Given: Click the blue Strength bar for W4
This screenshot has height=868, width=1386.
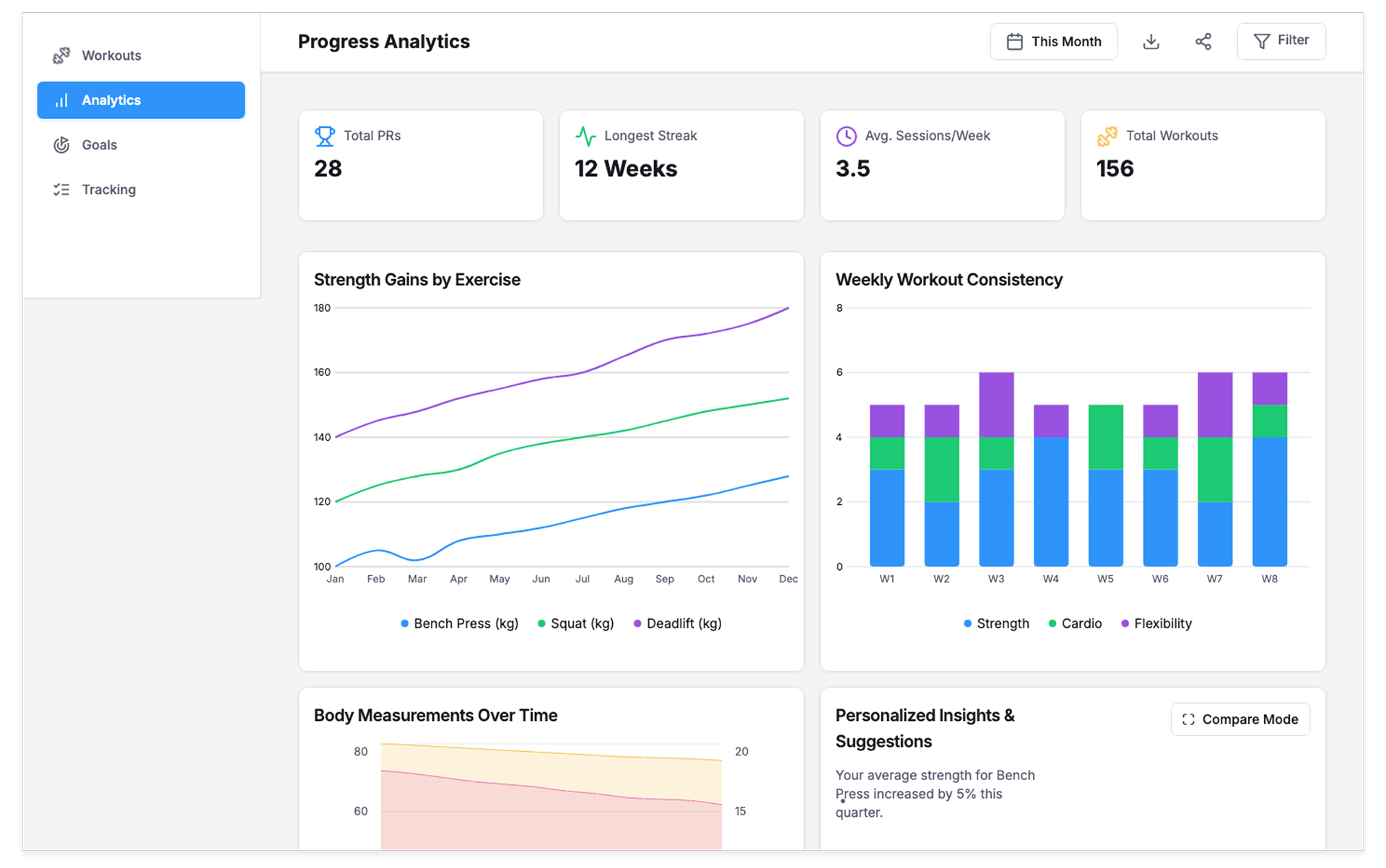Looking at the screenshot, I should 1050,501.
